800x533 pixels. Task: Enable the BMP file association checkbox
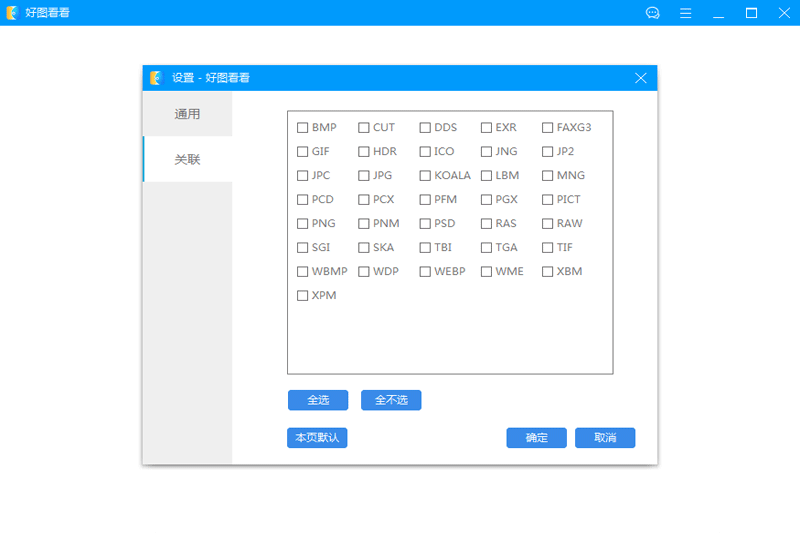(x=303, y=128)
